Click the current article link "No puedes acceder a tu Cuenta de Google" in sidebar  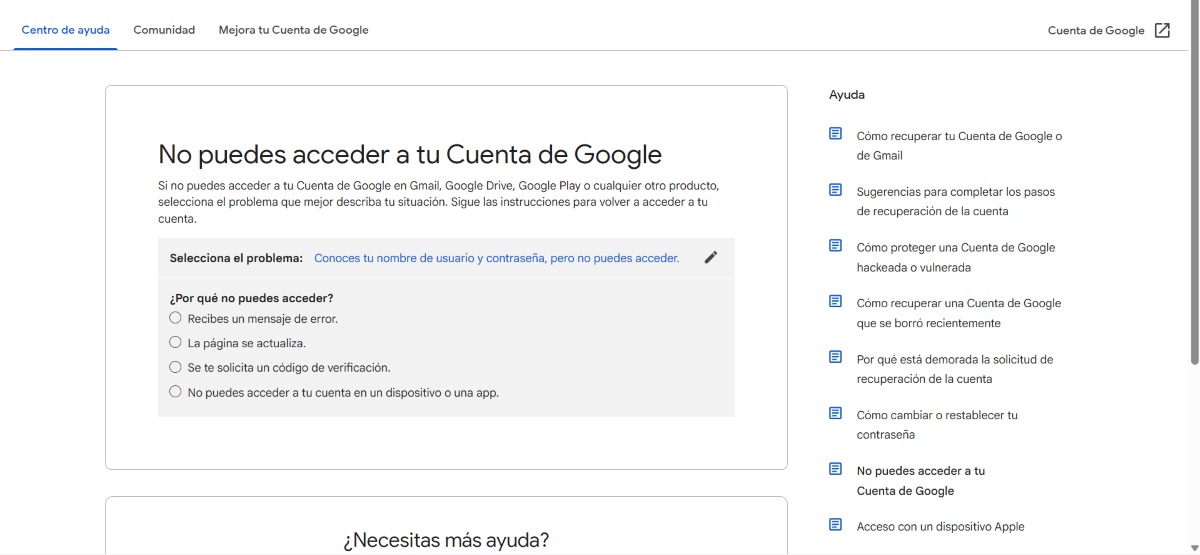point(921,481)
